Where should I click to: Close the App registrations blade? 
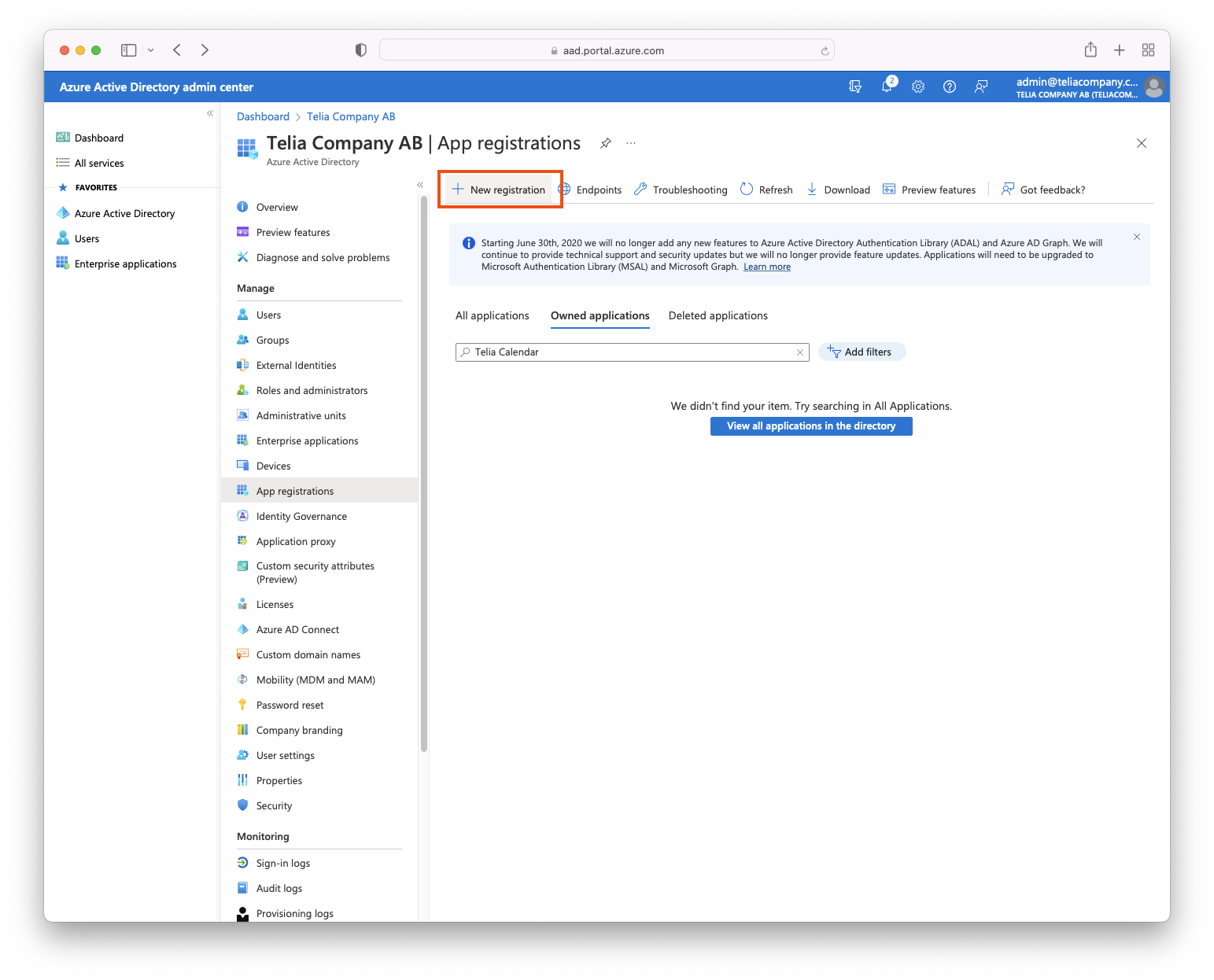click(x=1142, y=143)
